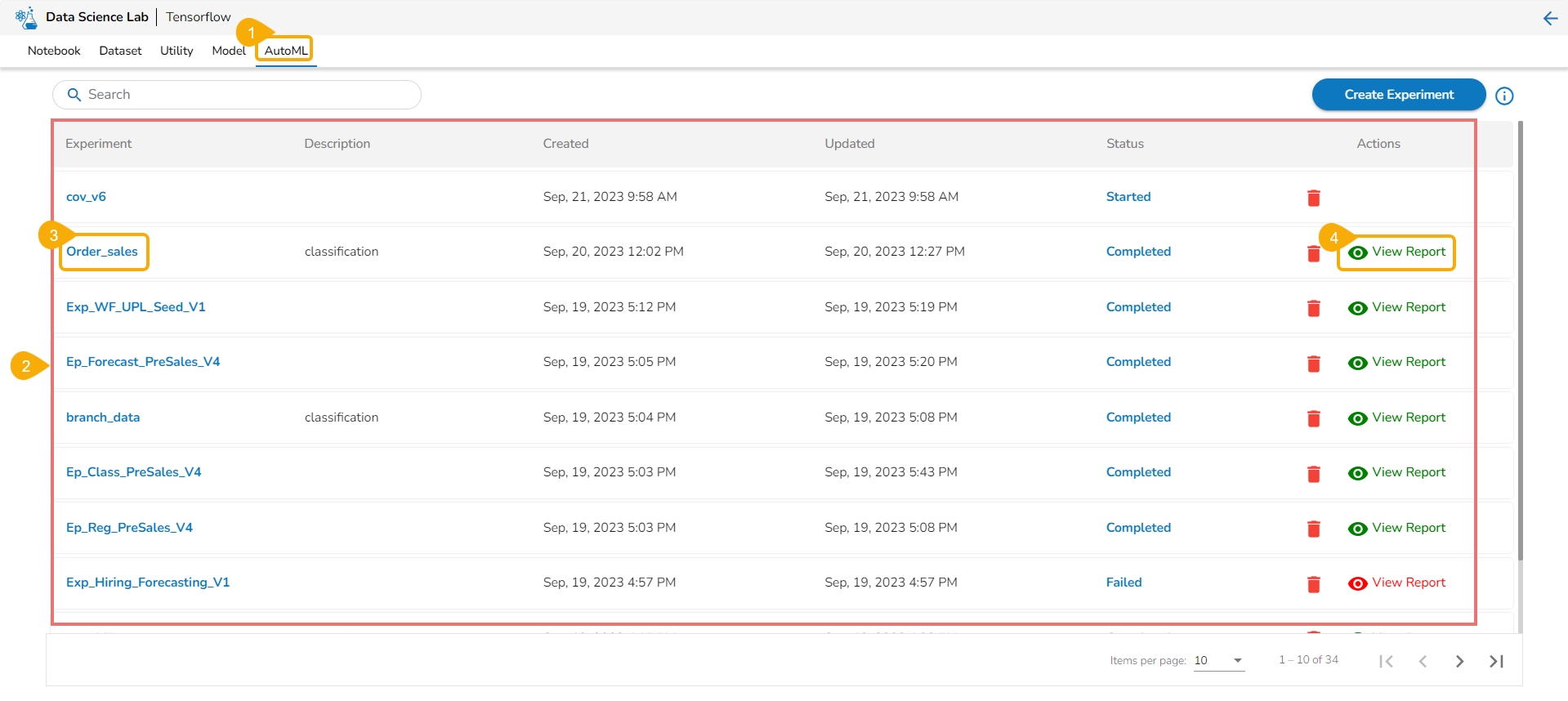Switch to the Dataset tab
The height and width of the screenshot is (701, 1568).
(120, 51)
